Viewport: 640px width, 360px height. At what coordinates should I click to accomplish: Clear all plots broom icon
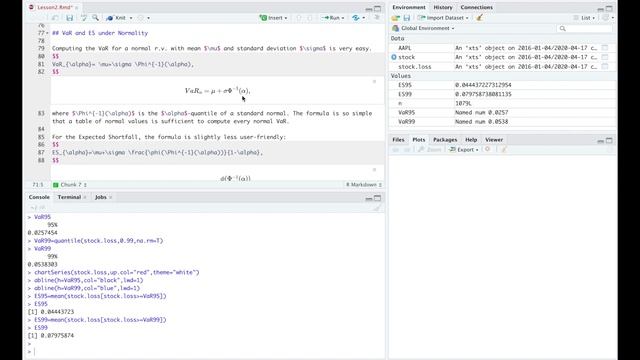tap(504, 150)
